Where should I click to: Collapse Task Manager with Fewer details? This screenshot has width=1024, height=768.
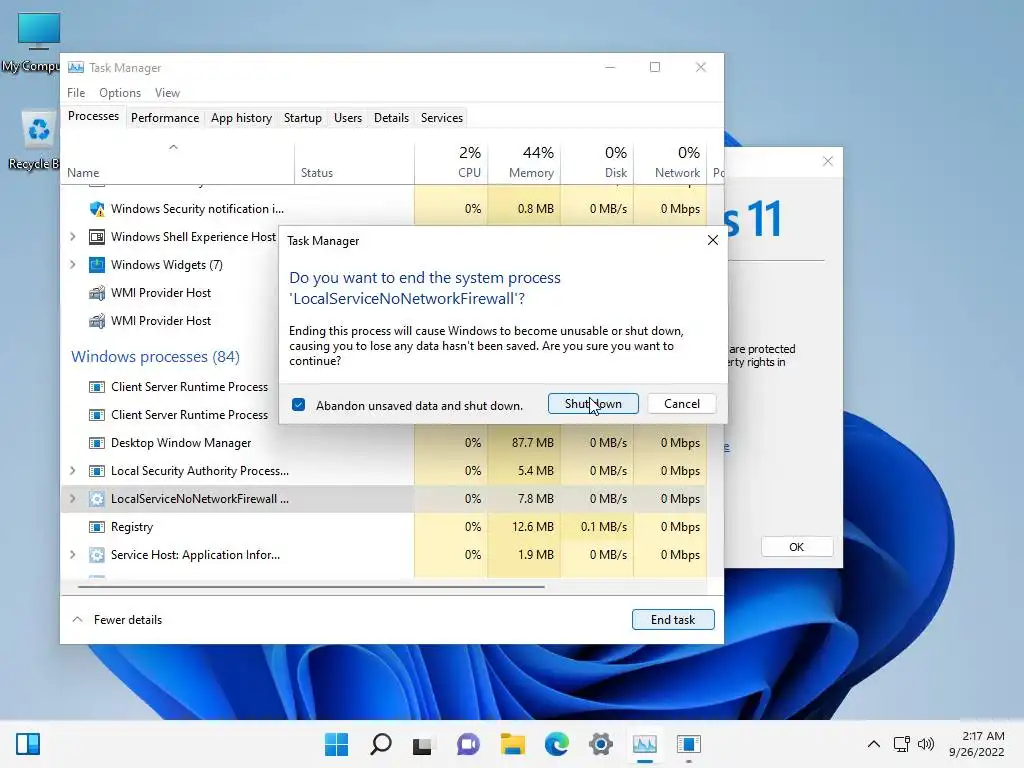(116, 620)
